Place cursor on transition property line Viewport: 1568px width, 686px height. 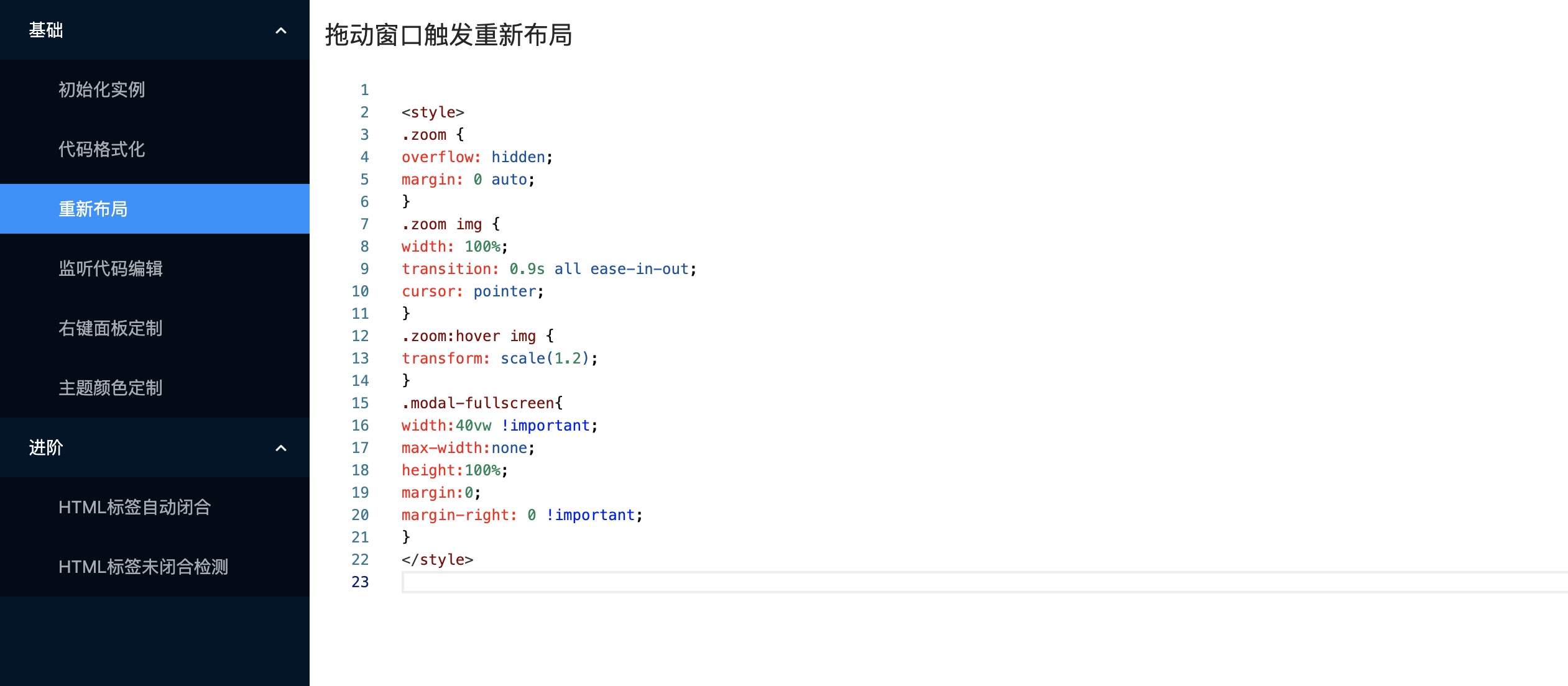(x=548, y=269)
